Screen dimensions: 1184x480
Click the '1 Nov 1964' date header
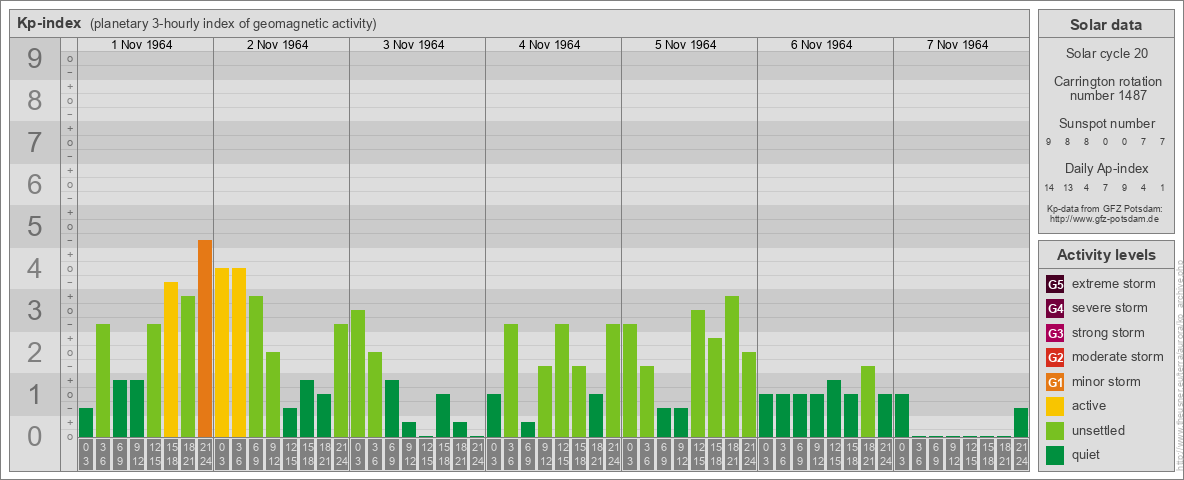pos(142,45)
